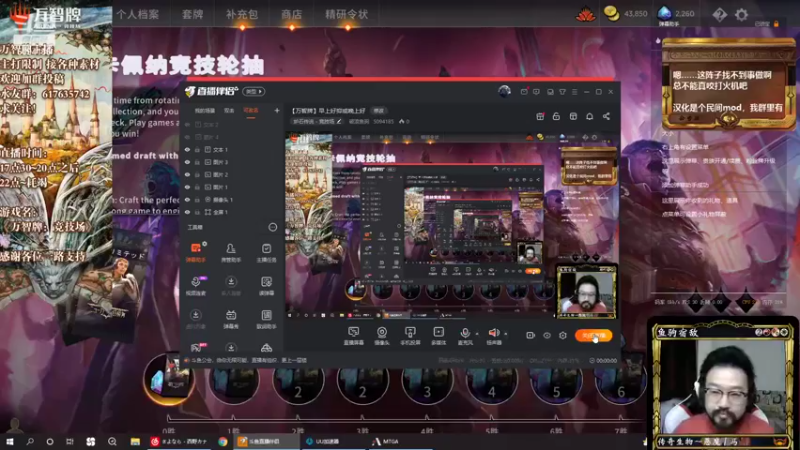Open stream settings gear beside orange button

pos(563,335)
